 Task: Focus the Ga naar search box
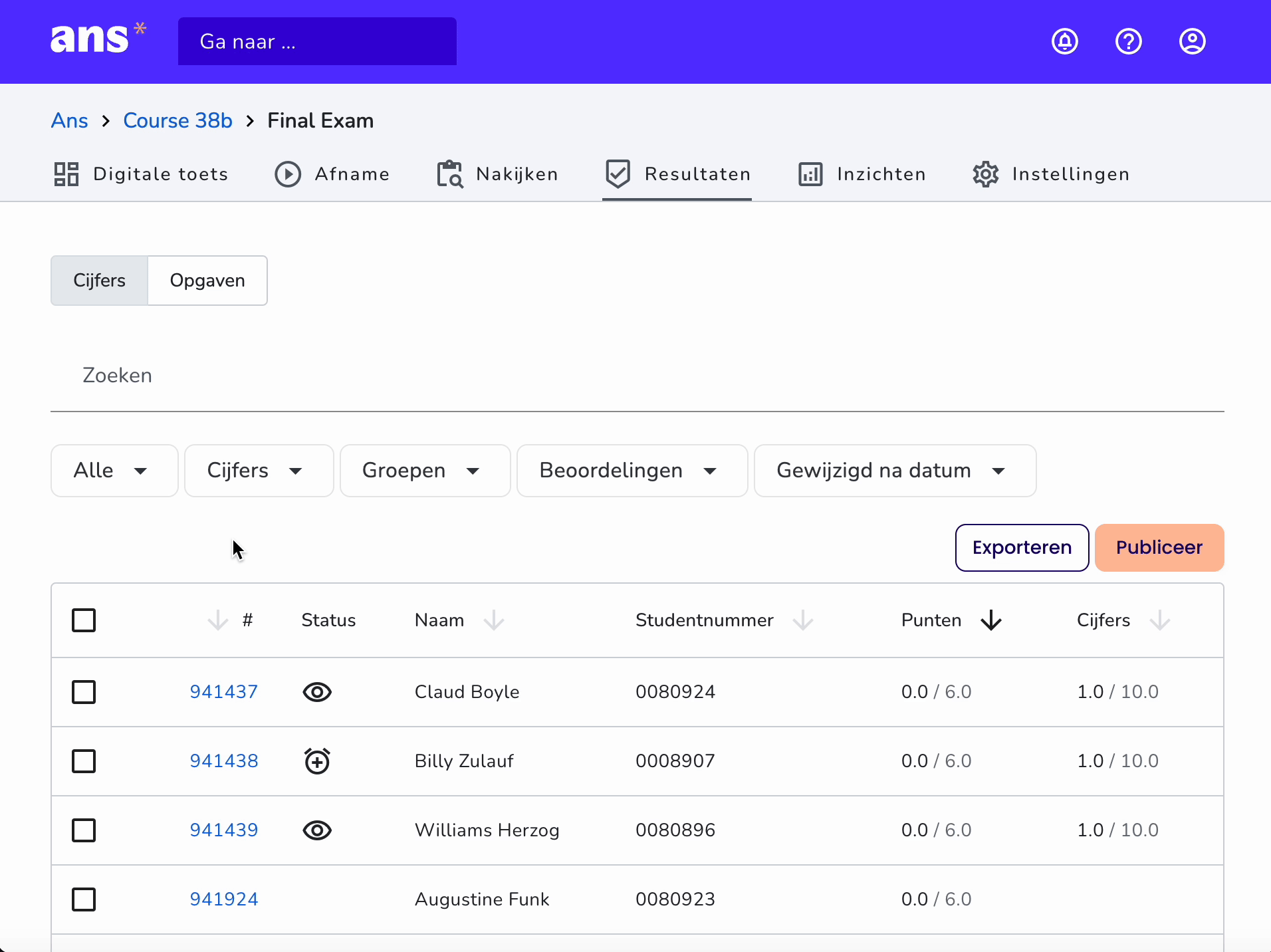[317, 41]
